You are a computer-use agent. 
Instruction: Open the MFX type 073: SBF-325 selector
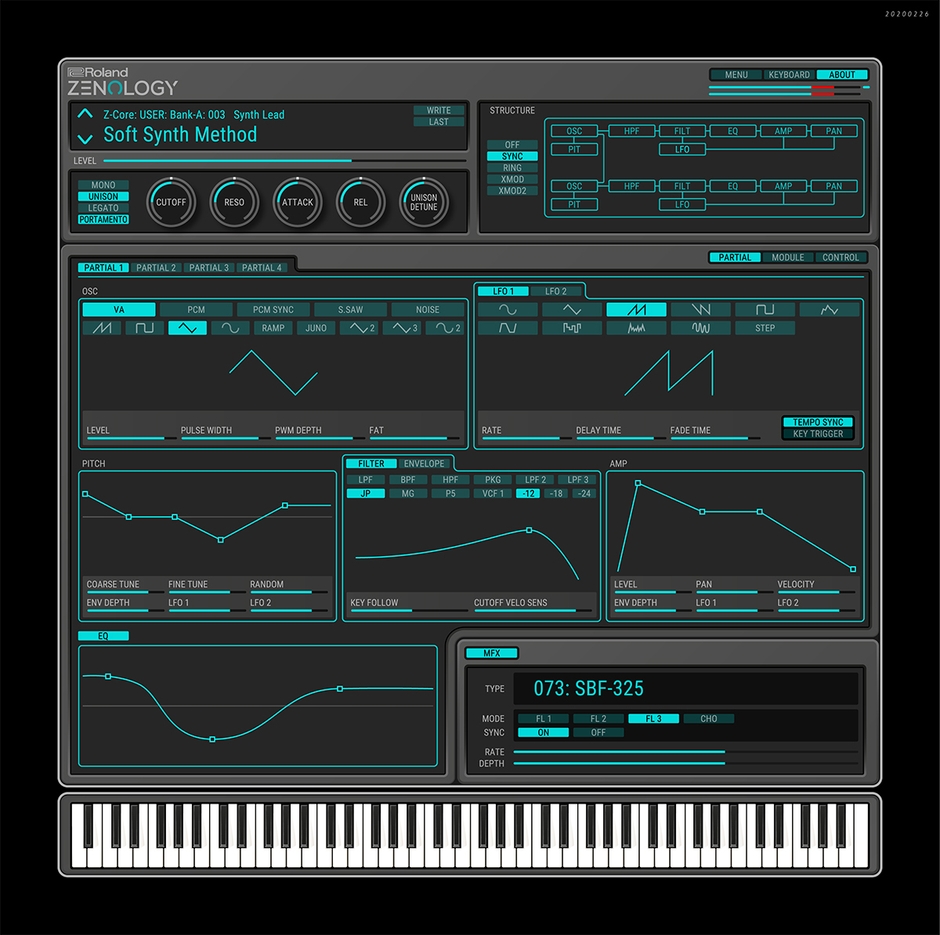pyautogui.click(x=686, y=688)
